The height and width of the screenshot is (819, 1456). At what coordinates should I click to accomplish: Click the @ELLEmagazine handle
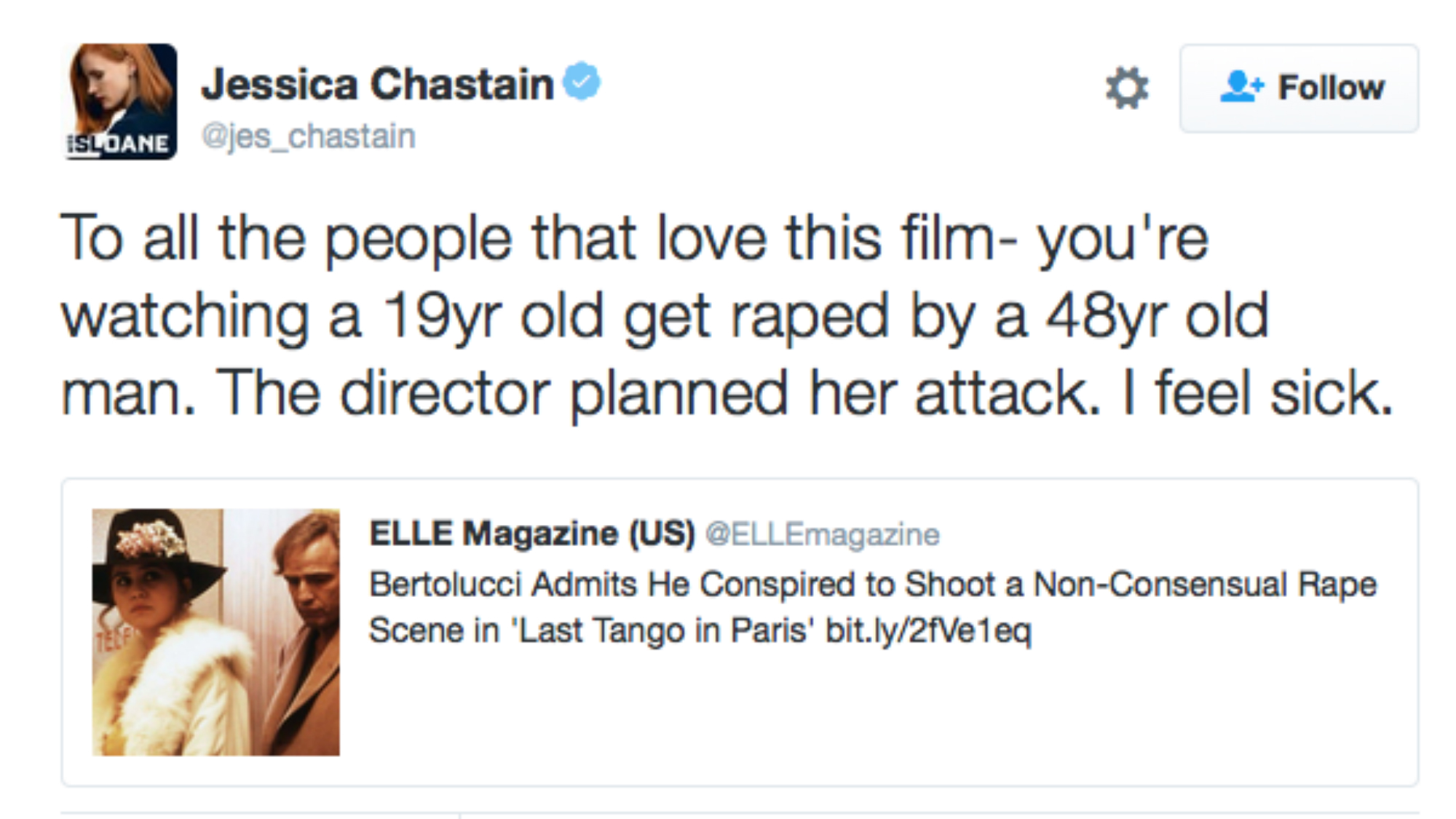823,534
